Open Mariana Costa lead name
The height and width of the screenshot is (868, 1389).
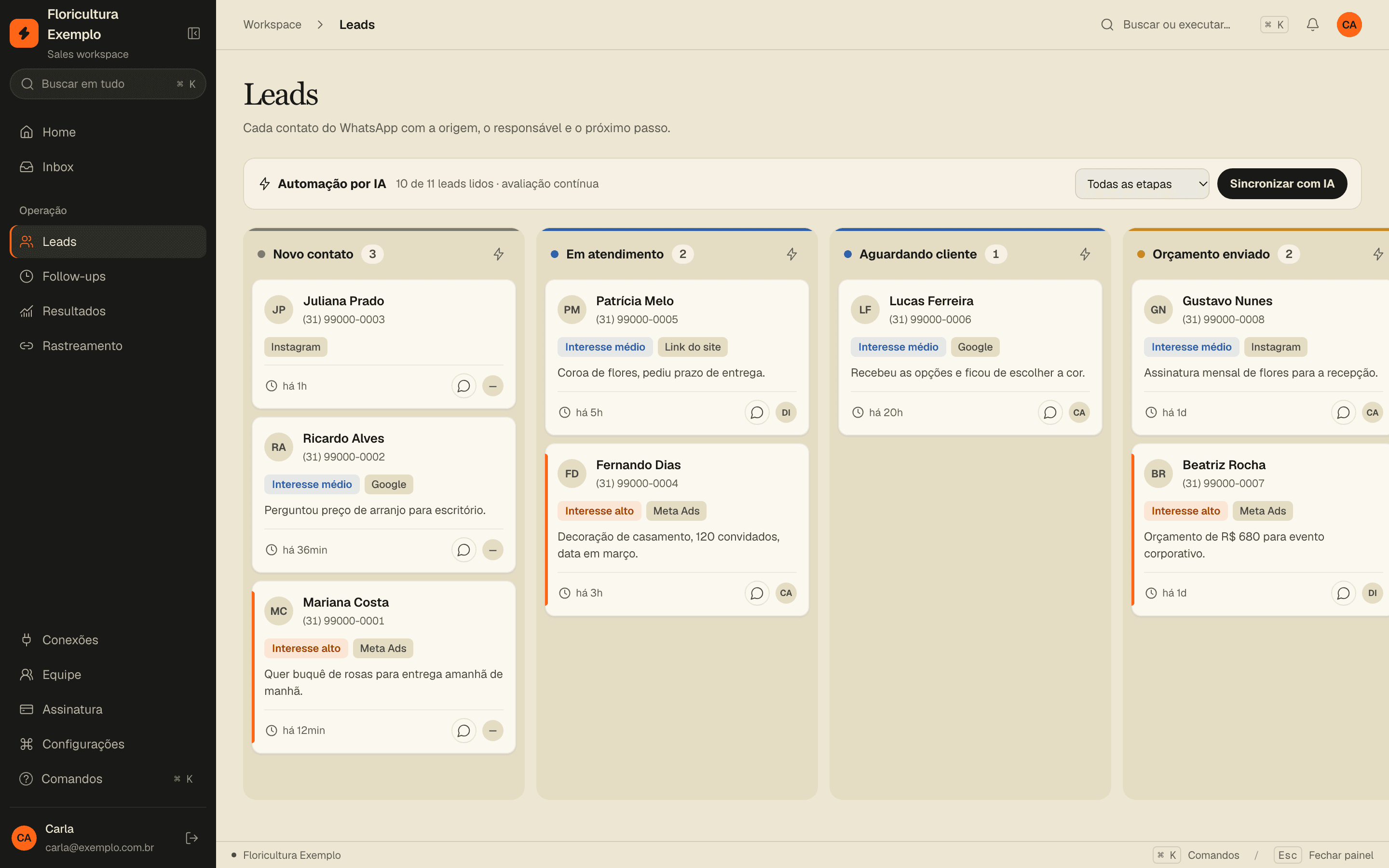345,602
